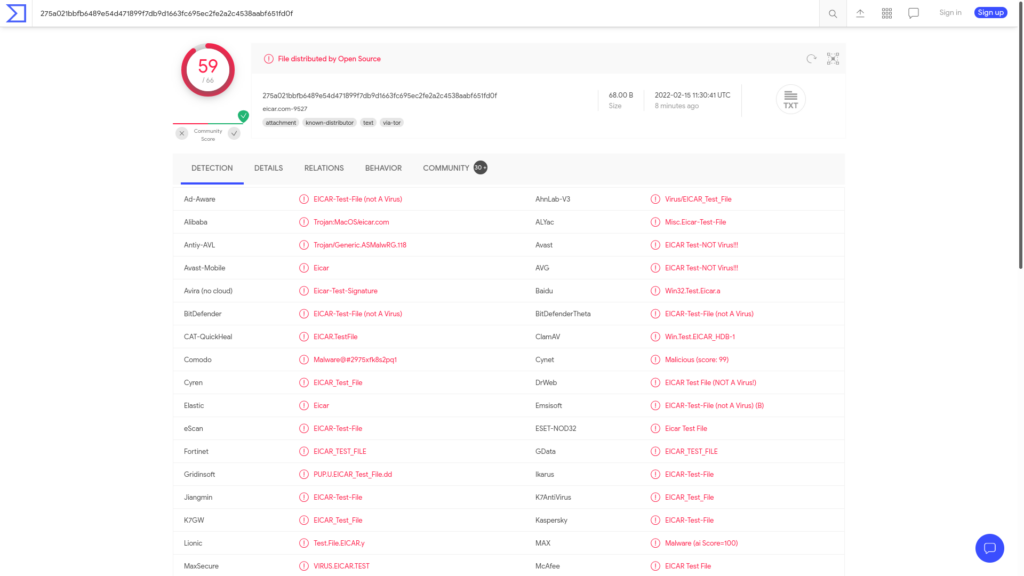Click the 'attachment' tag
This screenshot has height=576, width=1024.
(x=281, y=123)
